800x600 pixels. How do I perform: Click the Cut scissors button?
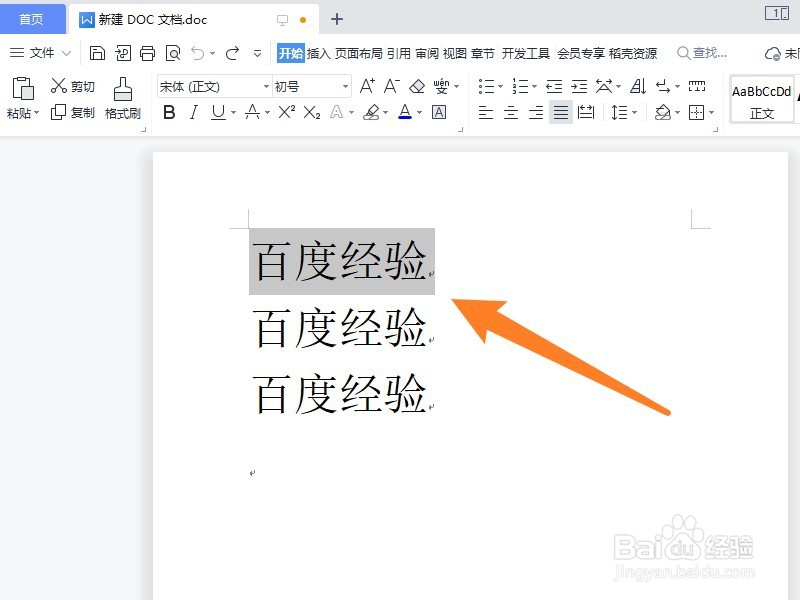[72, 86]
